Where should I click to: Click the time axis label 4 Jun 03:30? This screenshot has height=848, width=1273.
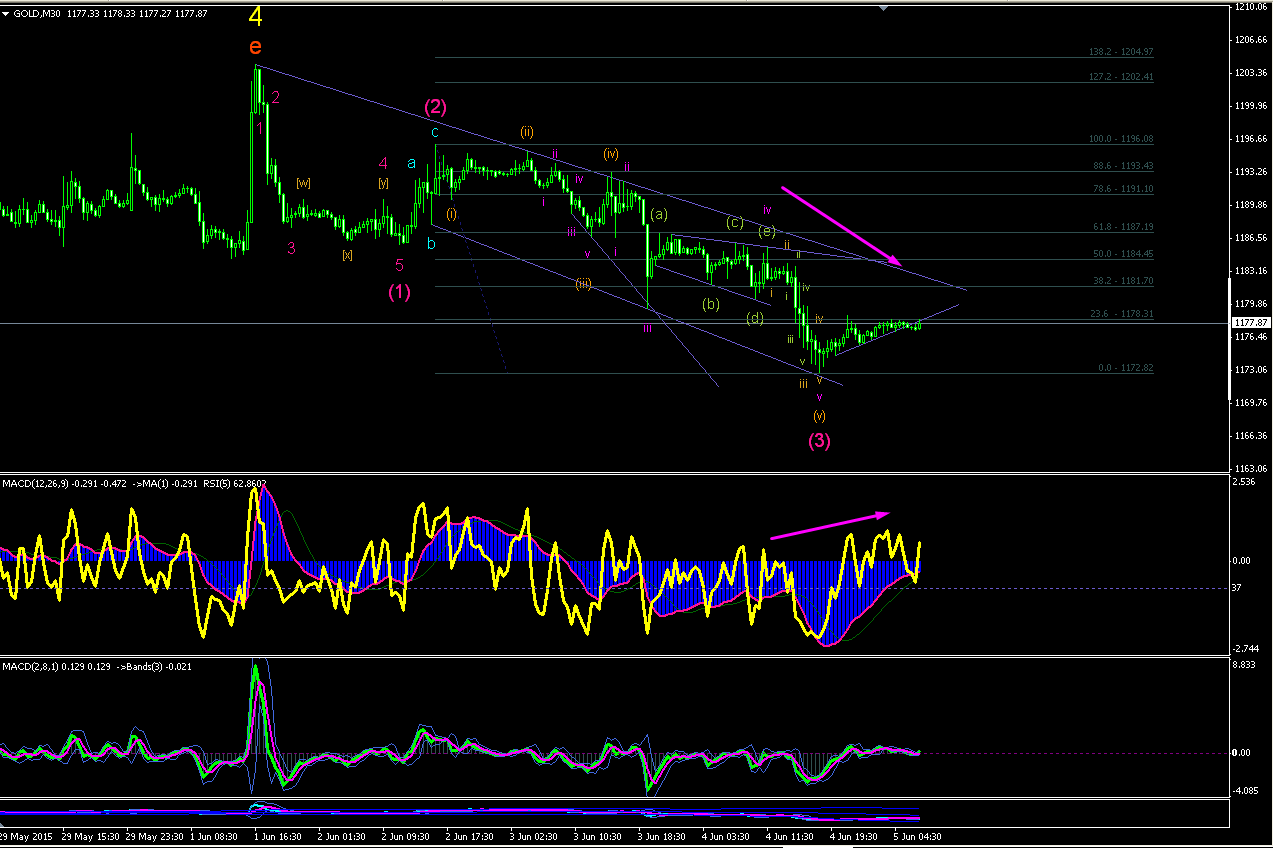(724, 837)
